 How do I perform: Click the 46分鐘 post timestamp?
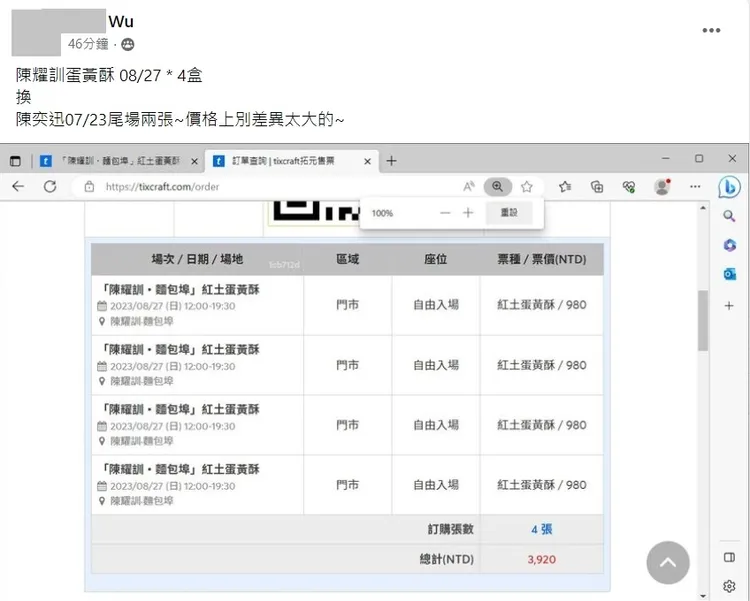pos(88,44)
